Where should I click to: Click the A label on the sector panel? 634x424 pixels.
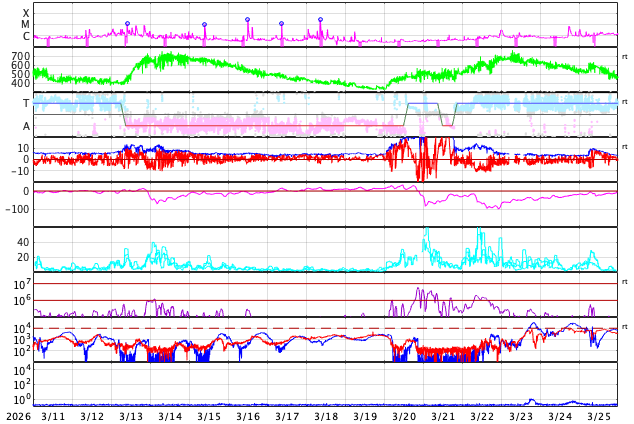click(26, 126)
